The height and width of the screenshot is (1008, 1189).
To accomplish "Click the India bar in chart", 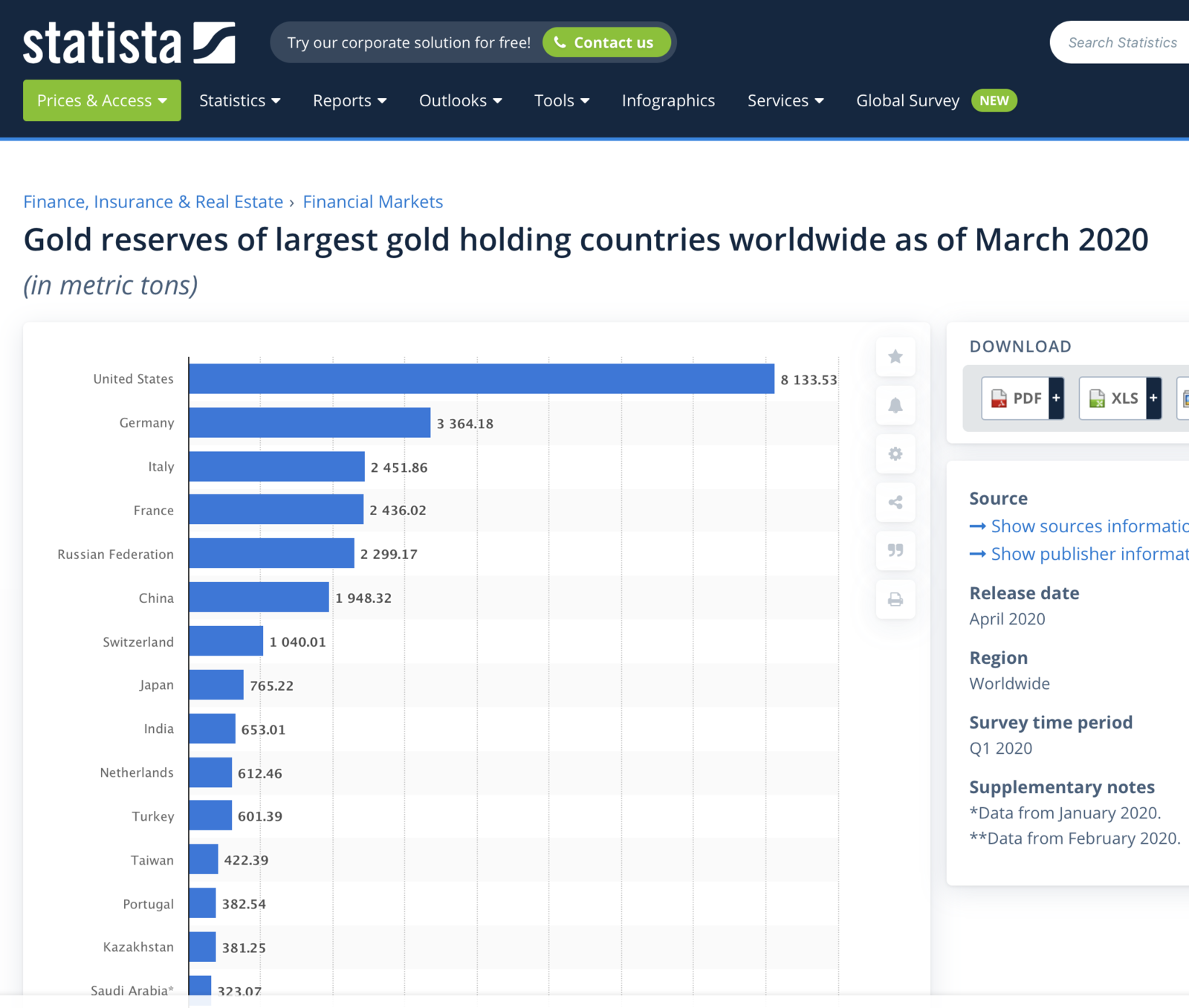I will point(213,728).
